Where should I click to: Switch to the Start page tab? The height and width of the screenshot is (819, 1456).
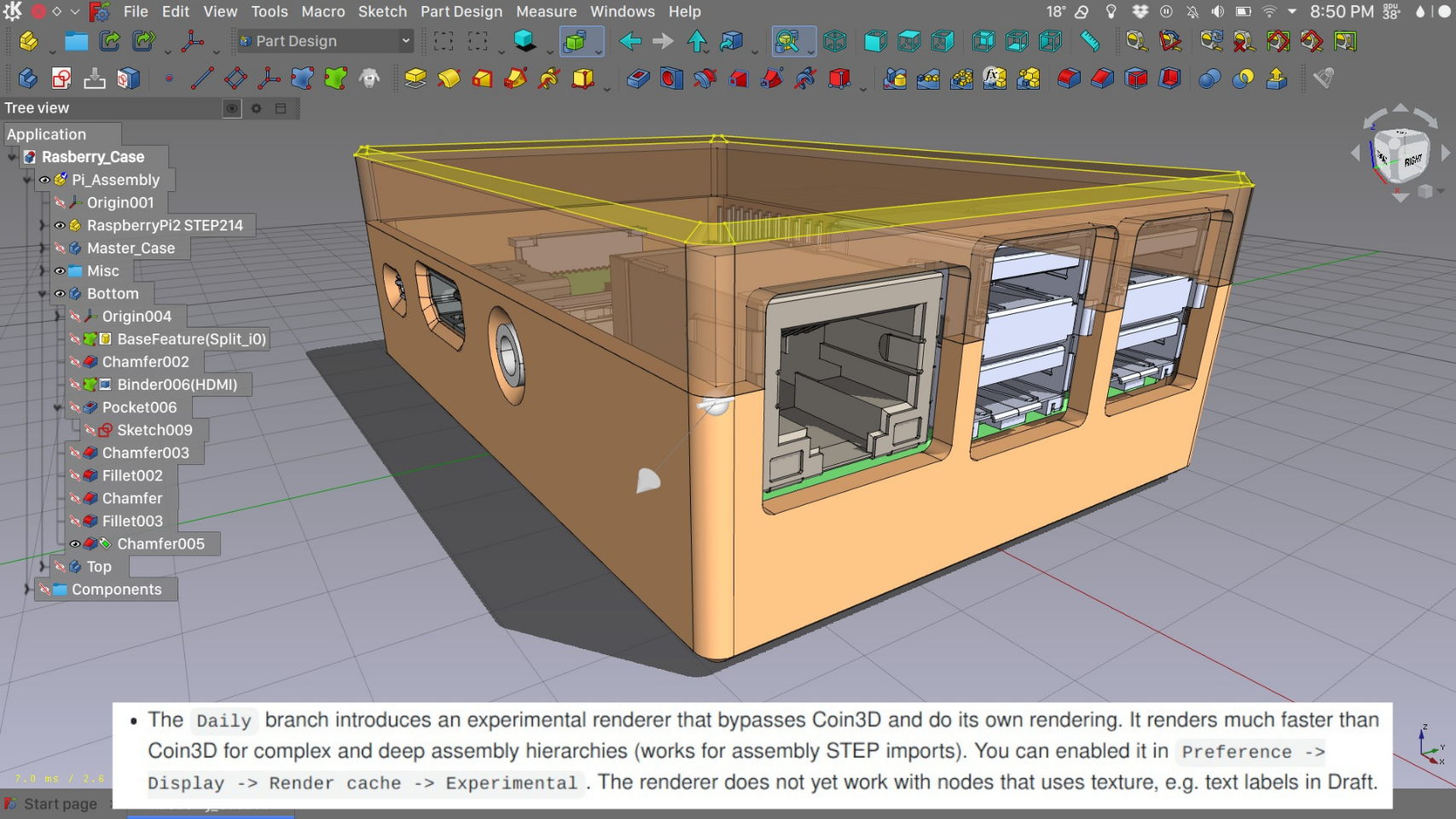(x=60, y=804)
